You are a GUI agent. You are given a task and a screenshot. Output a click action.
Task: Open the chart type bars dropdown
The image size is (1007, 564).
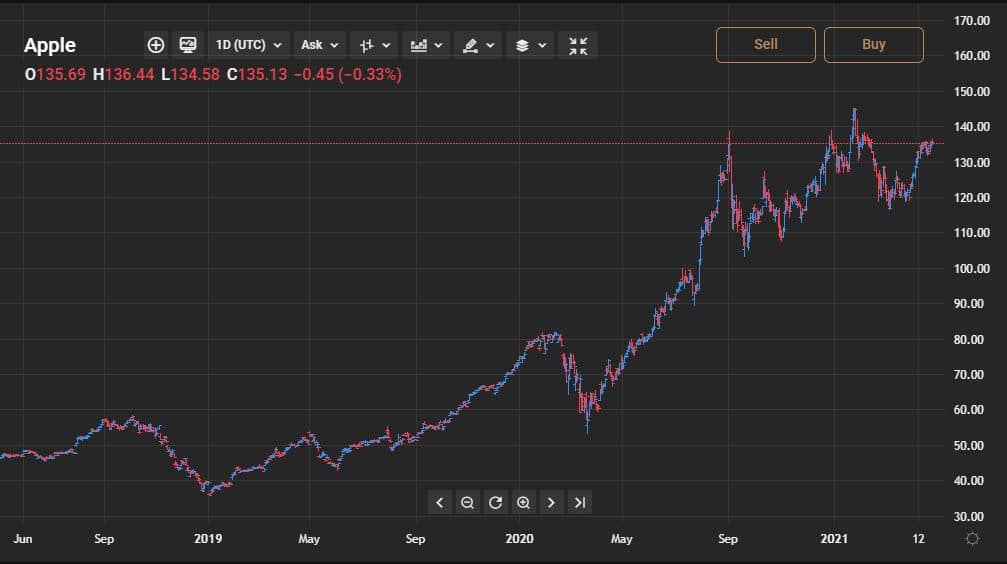tap(374, 45)
